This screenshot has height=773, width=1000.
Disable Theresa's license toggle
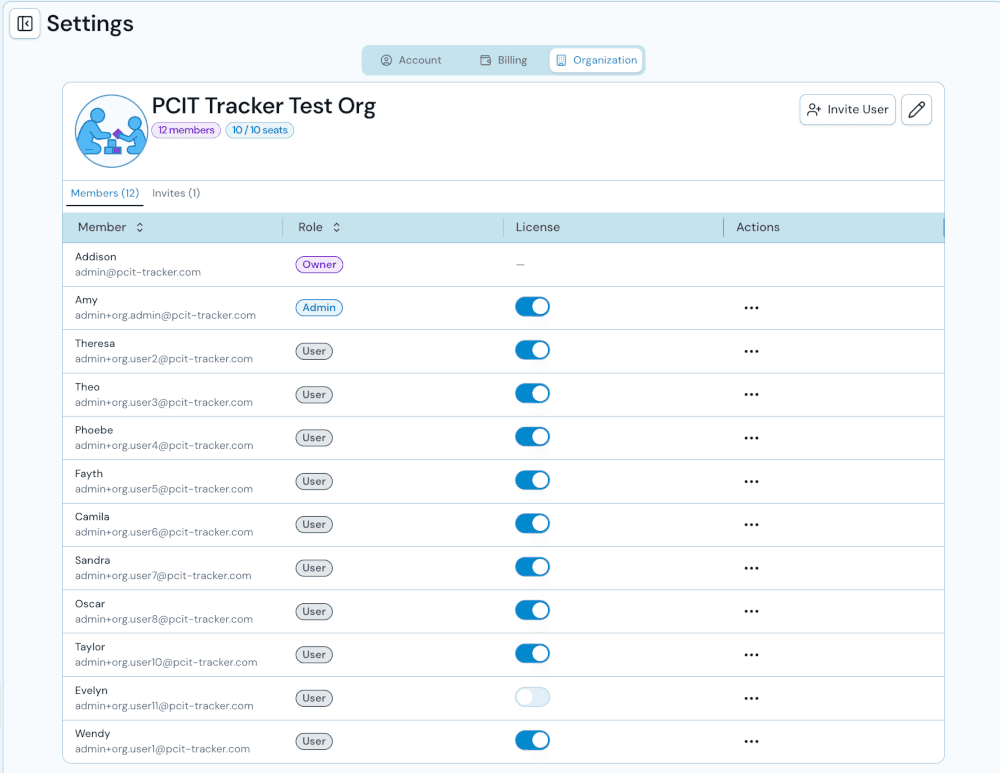[x=532, y=350]
